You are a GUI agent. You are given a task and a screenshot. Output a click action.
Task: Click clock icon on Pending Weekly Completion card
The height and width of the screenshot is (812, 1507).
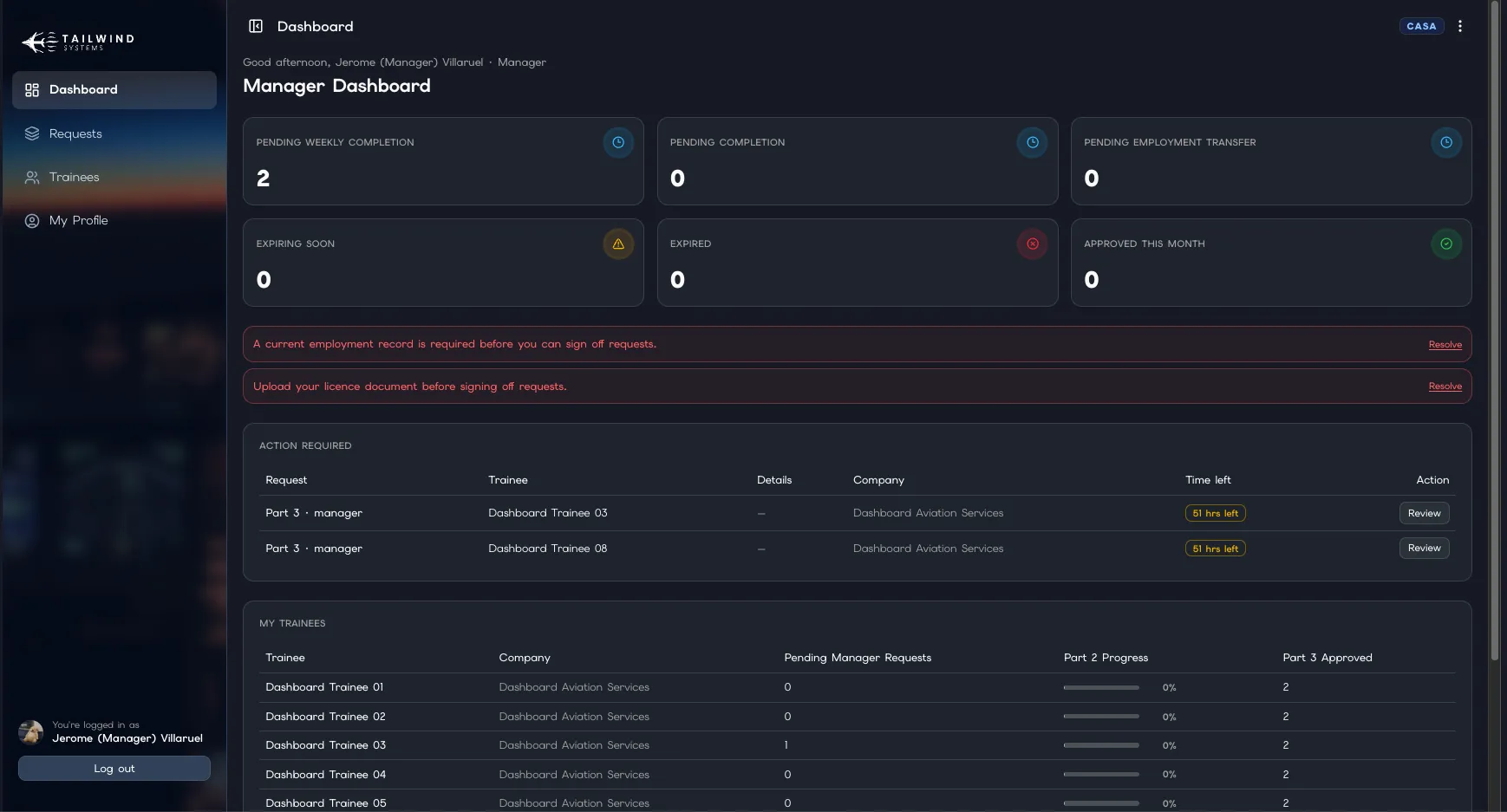618,143
